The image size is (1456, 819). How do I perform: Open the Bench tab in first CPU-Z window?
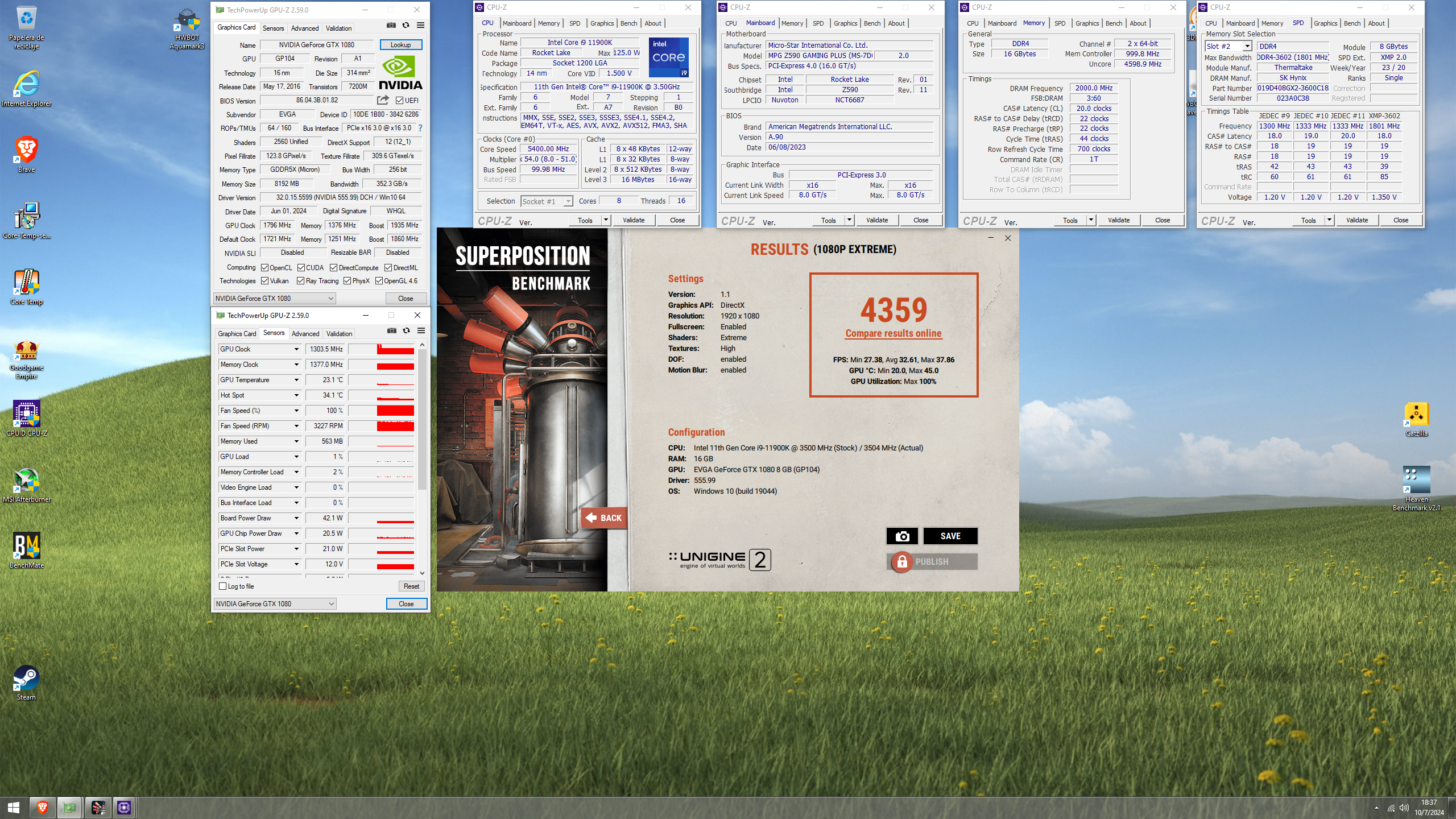(628, 23)
